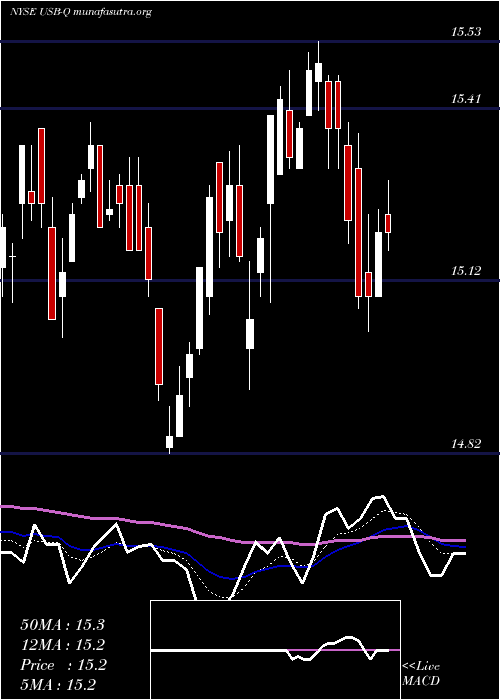Click the 50MA : 15.3 reading
Viewport: 500px width, 700px height.
tap(62, 625)
